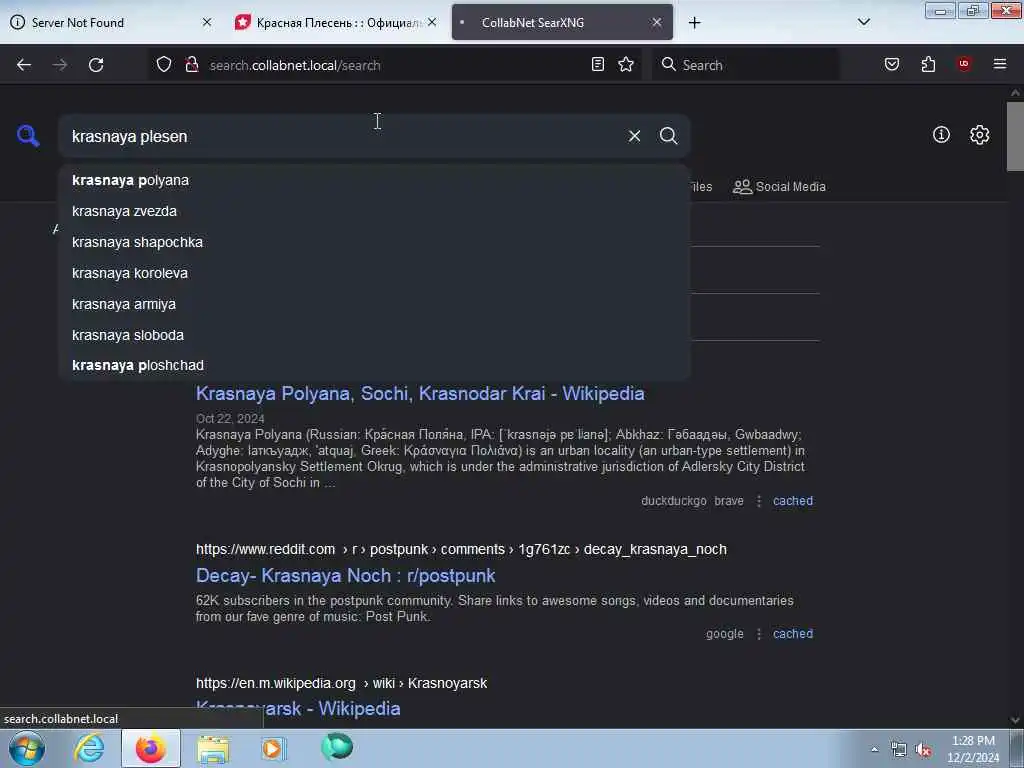1024x768 pixels.
Task: Select the Social Media category tab
Action: coord(779,187)
